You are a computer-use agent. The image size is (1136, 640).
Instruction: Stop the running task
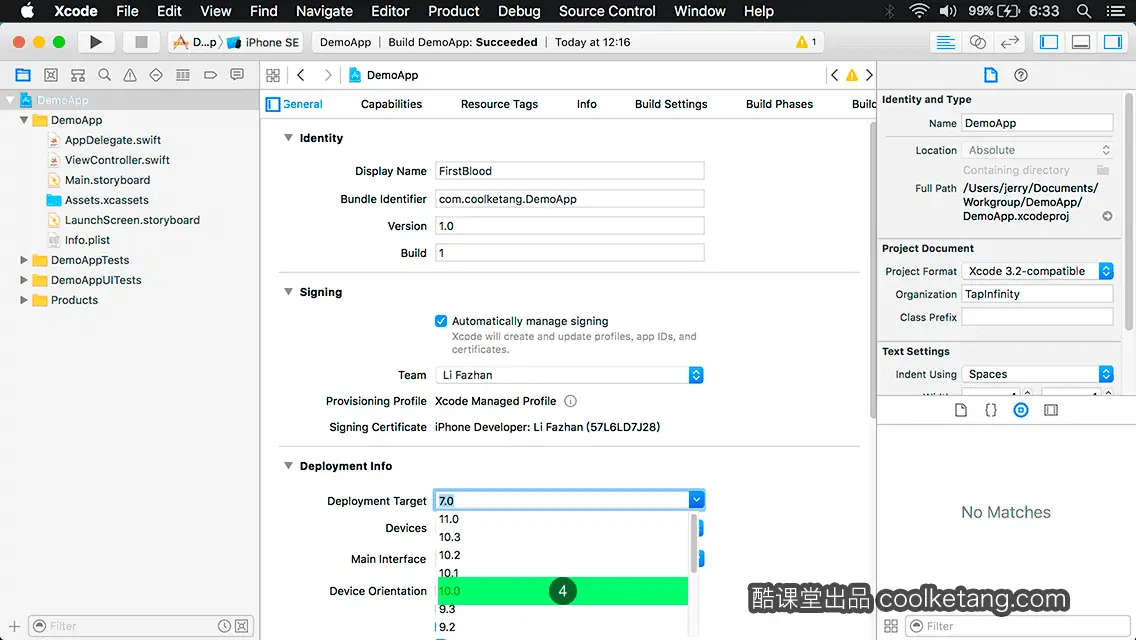click(x=141, y=42)
